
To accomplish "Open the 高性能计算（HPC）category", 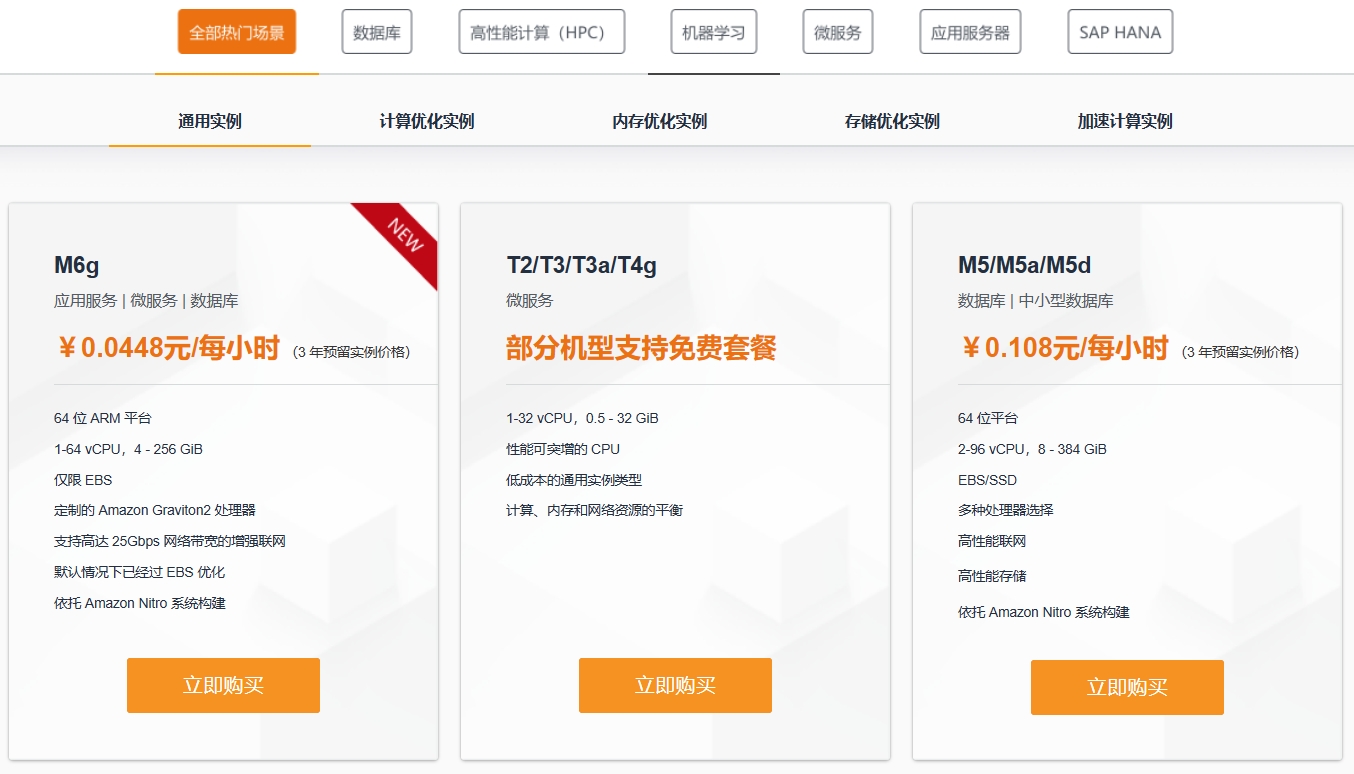I will [541, 31].
